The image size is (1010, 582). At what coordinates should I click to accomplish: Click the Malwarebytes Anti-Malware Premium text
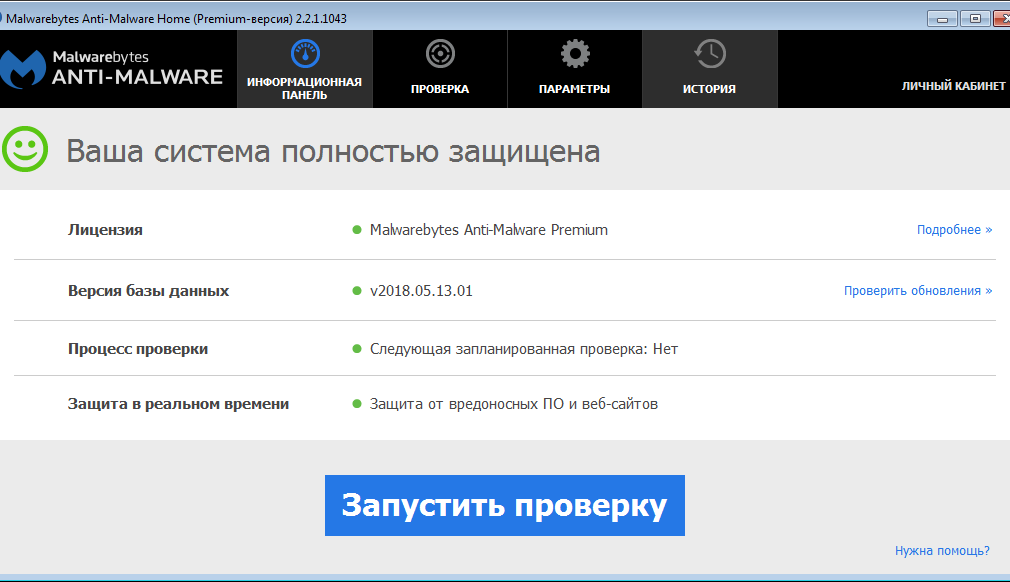[x=489, y=230]
